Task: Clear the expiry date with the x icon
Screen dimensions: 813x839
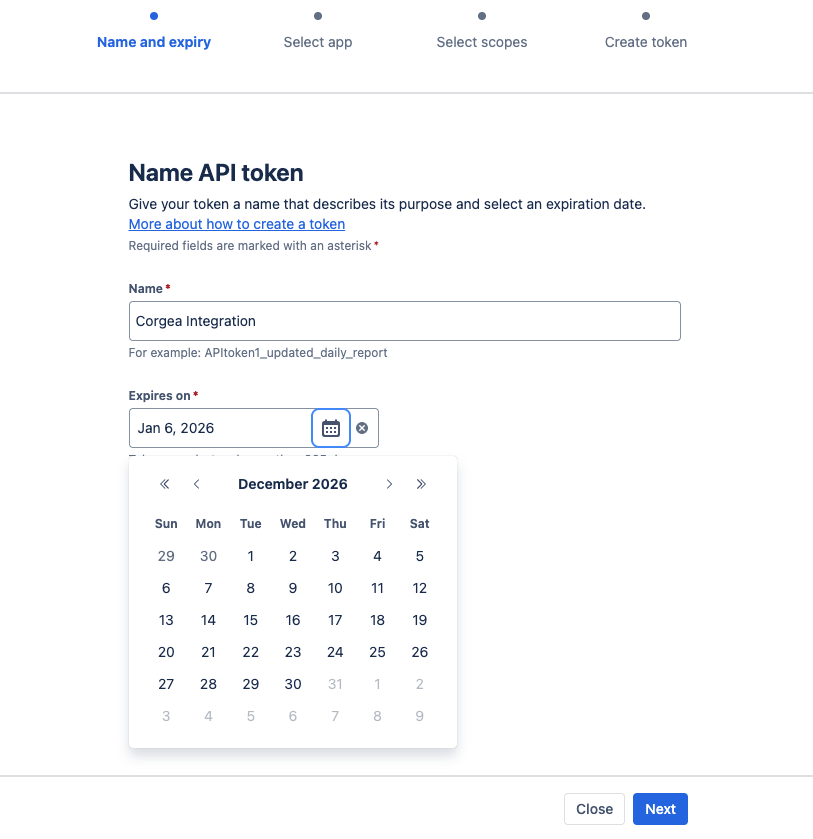Action: pyautogui.click(x=362, y=428)
